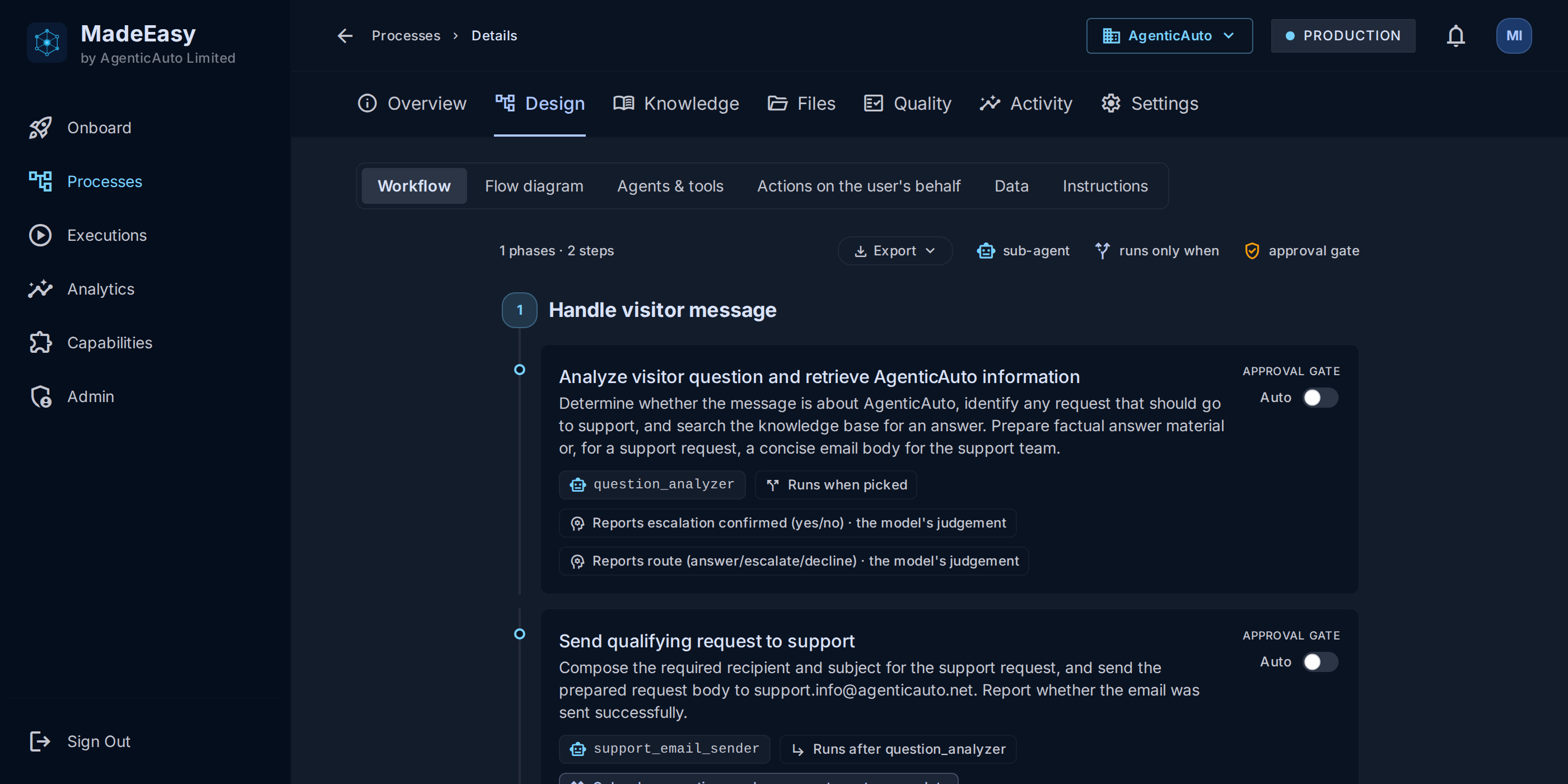Open the Quality tab
1568x784 pixels.
coord(907,104)
